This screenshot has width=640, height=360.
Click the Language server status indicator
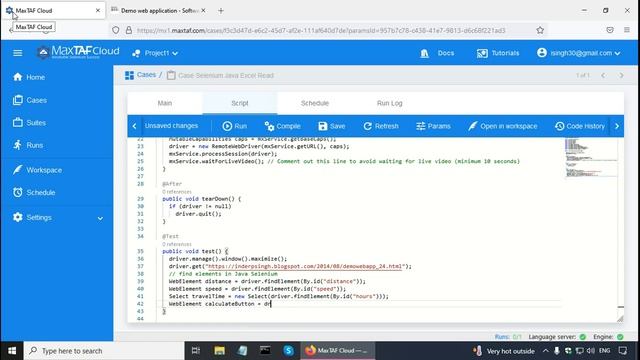tap(557, 337)
